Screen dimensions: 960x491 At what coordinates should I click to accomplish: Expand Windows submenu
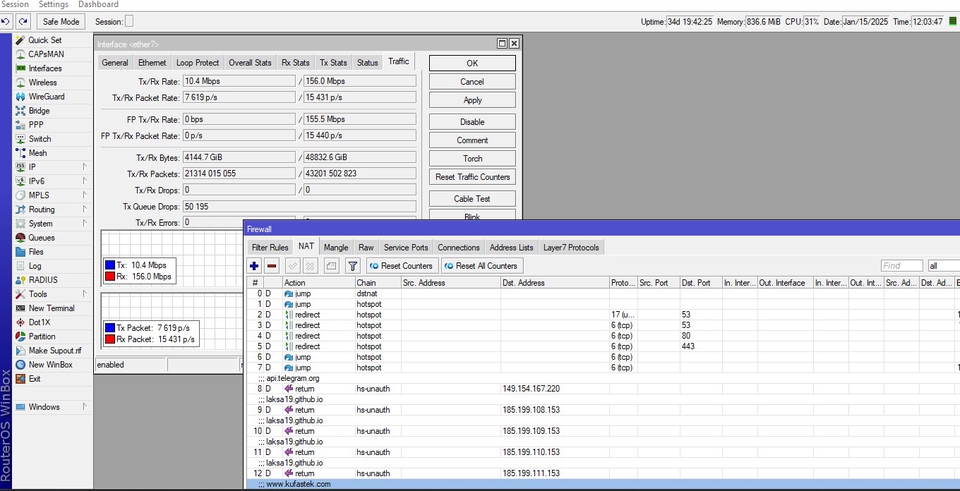pyautogui.click(x=84, y=407)
